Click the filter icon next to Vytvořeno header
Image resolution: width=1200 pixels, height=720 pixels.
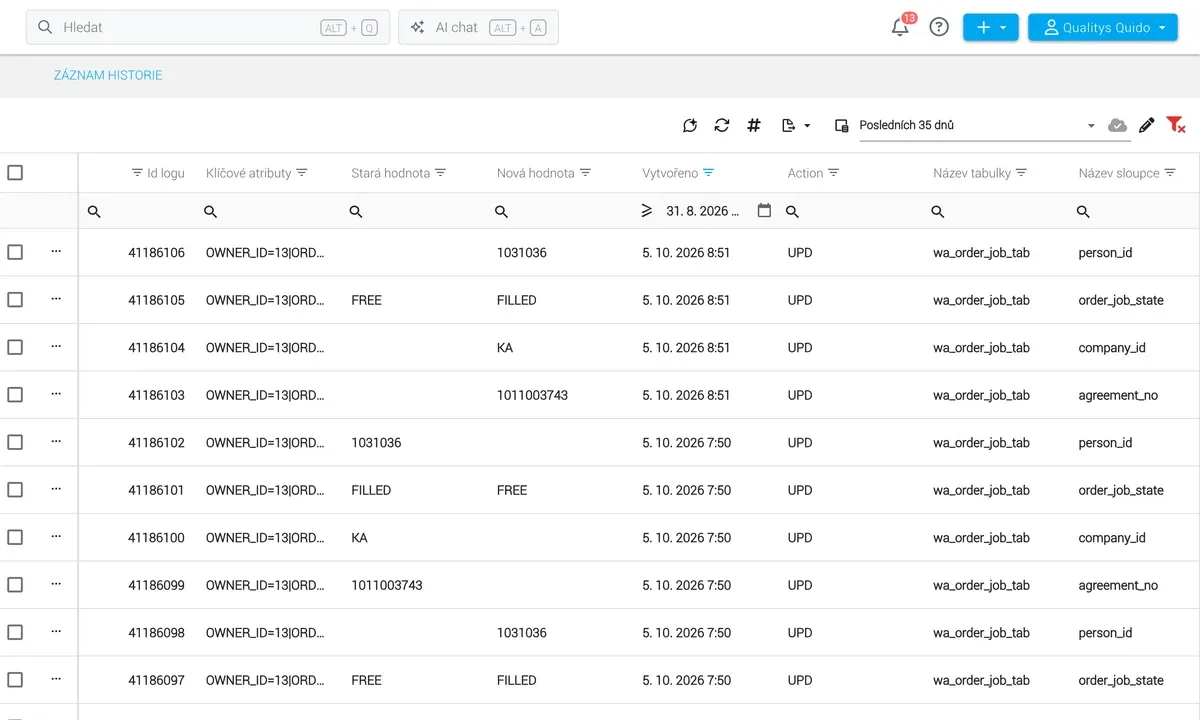coord(709,173)
